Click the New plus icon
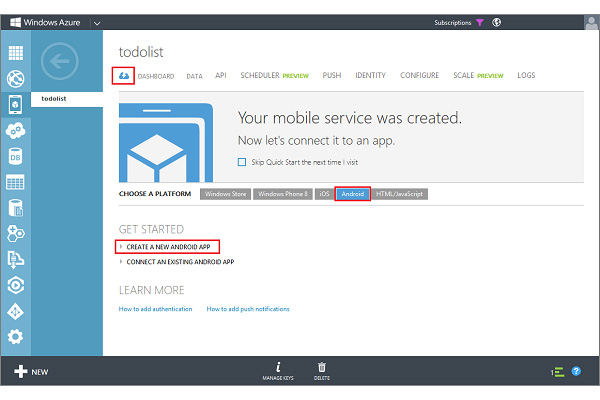 tap(21, 371)
